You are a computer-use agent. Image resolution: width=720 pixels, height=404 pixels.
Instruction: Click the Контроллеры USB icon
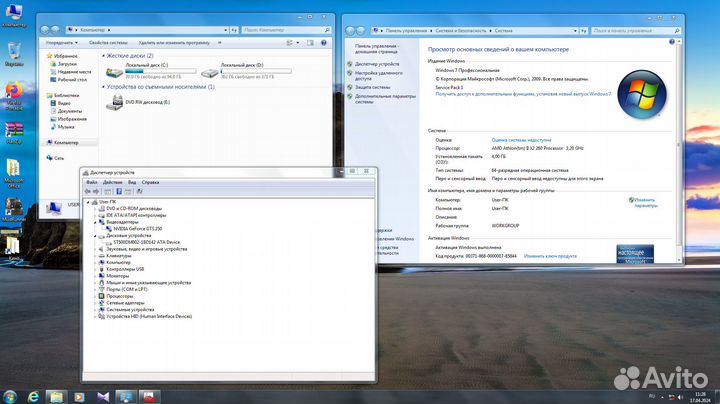(101, 269)
